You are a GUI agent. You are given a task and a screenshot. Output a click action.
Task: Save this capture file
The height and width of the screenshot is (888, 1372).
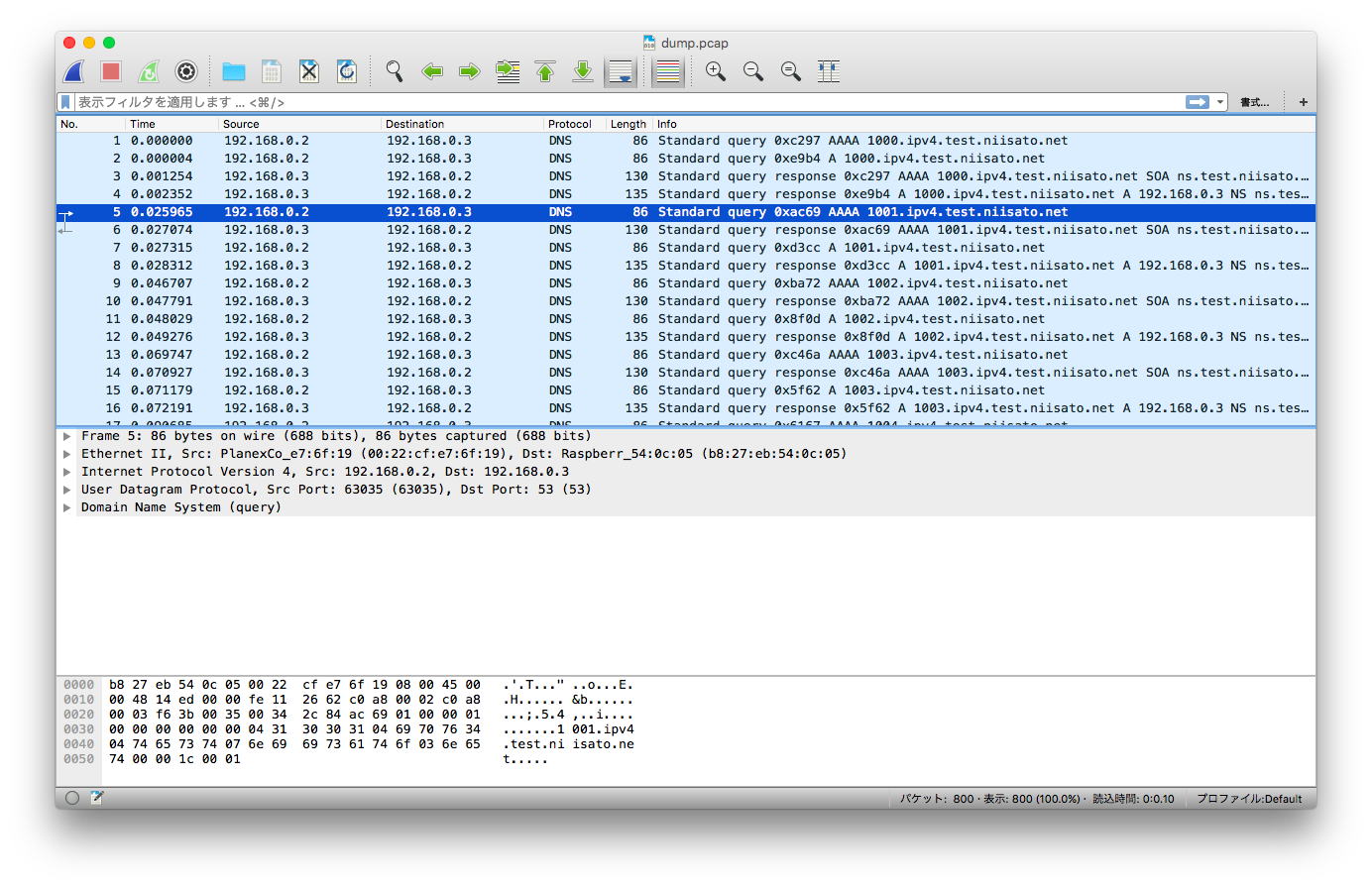click(x=272, y=71)
